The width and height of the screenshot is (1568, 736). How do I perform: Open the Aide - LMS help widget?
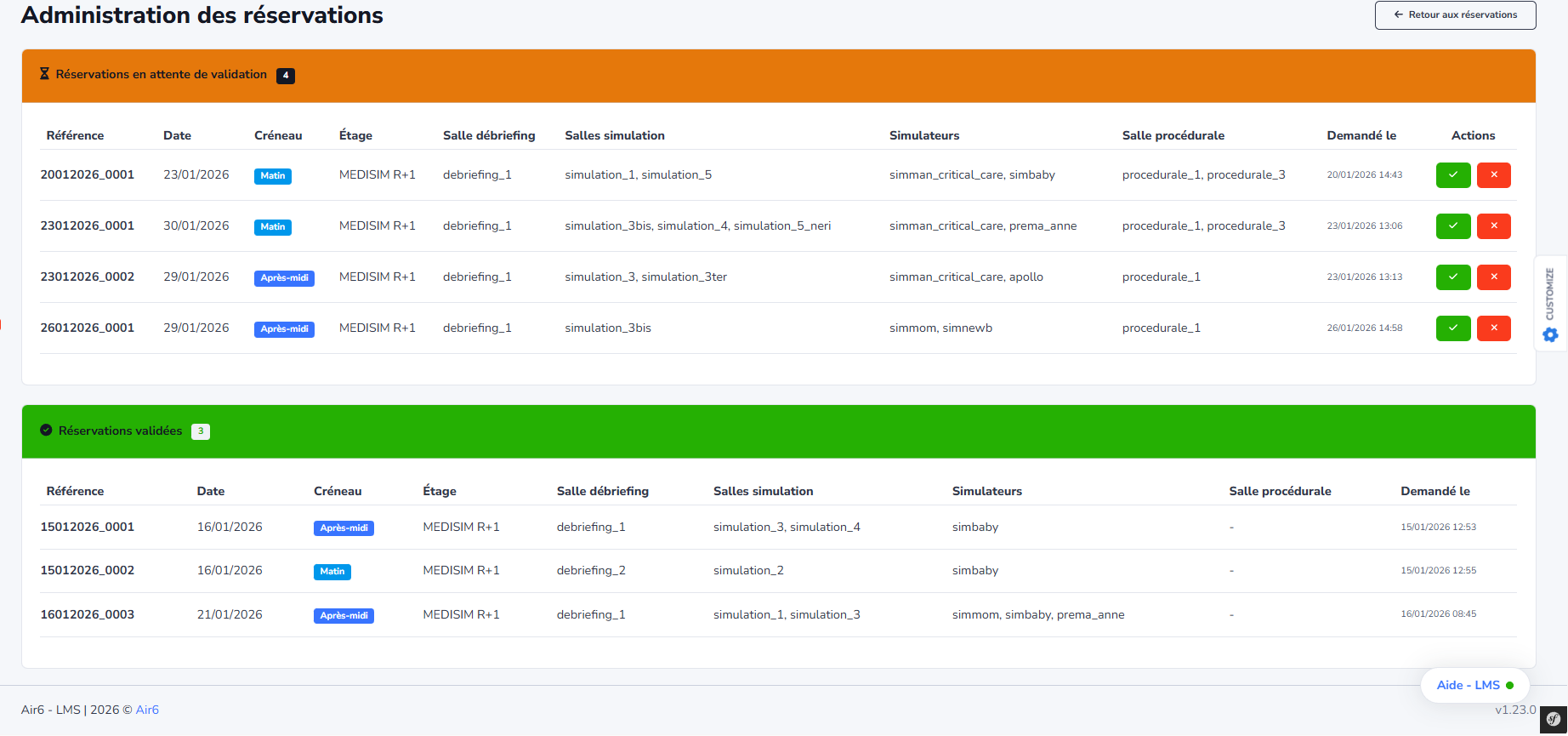pyautogui.click(x=1474, y=686)
